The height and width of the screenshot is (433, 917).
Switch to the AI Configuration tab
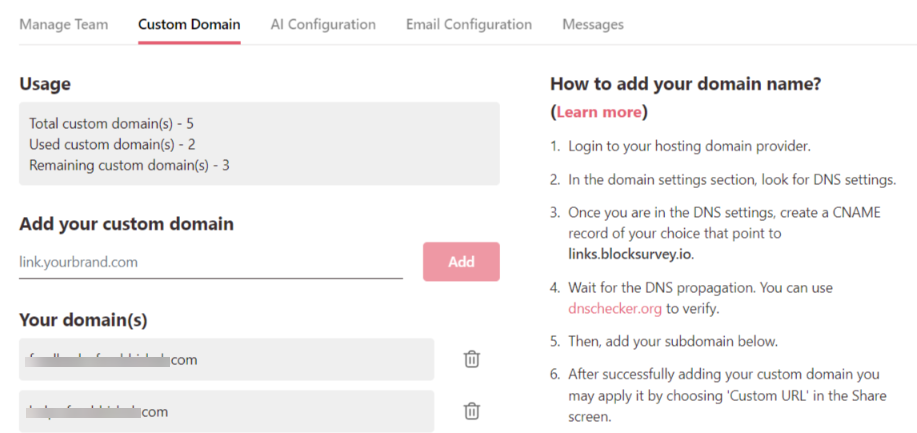323,24
